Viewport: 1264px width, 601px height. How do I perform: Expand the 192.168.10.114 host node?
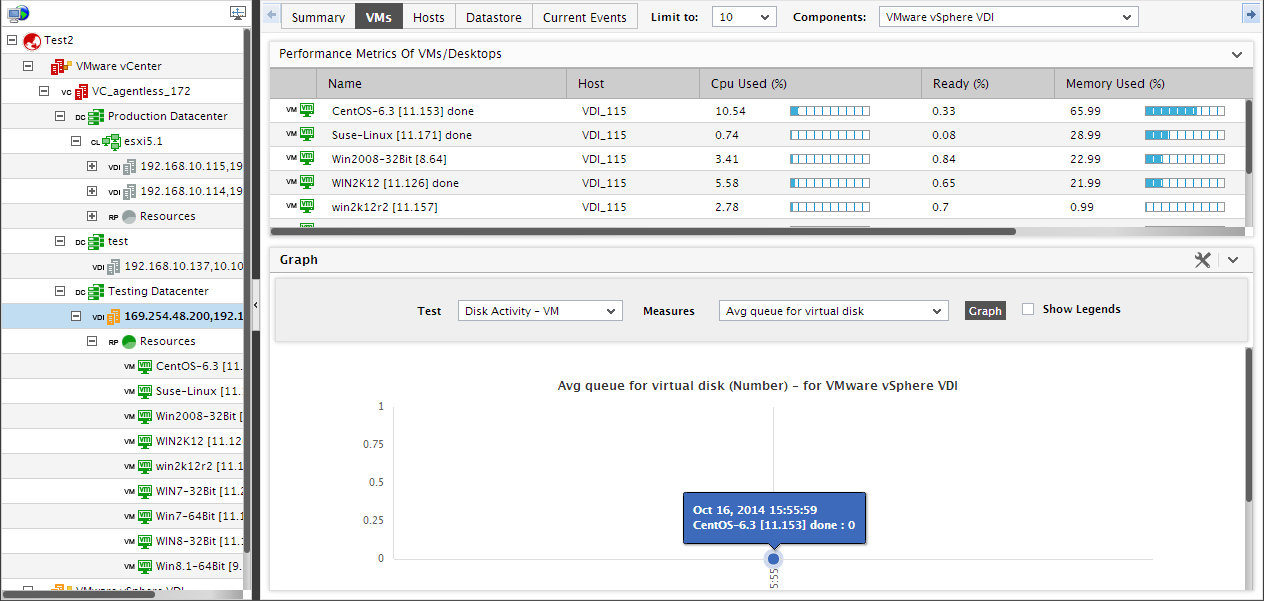pos(92,191)
